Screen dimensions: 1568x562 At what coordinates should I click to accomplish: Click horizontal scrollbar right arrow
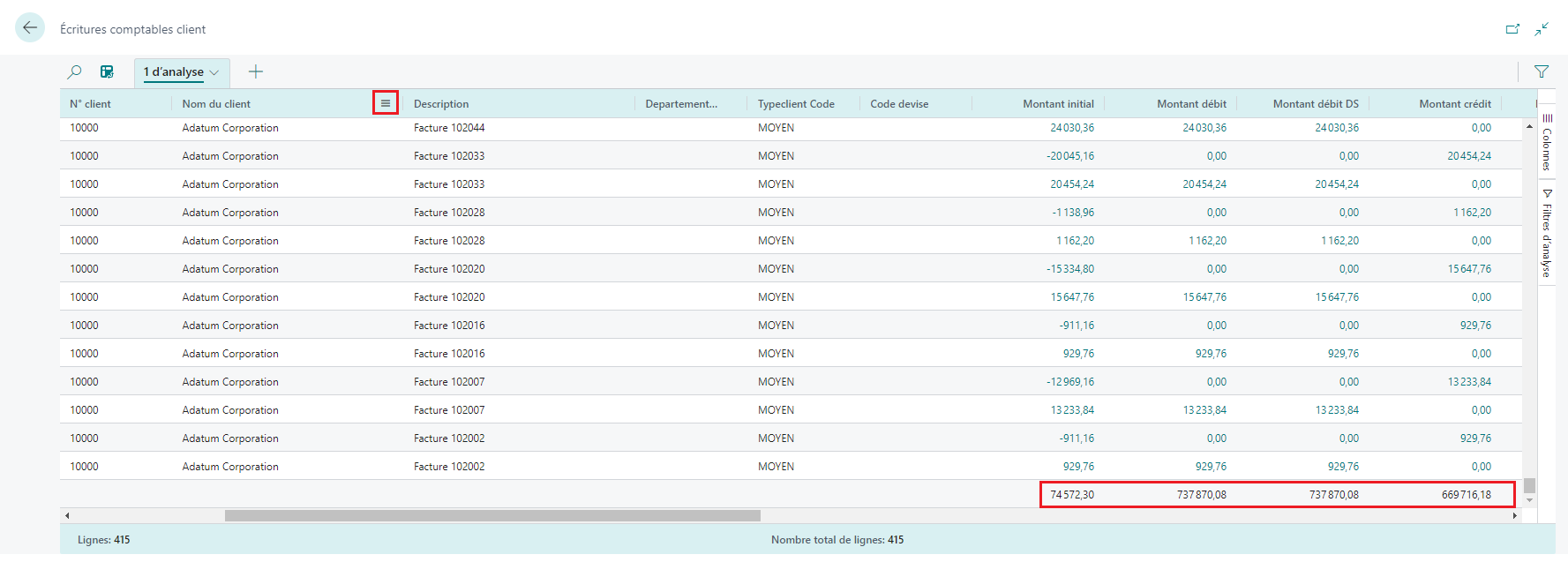pos(1515,515)
